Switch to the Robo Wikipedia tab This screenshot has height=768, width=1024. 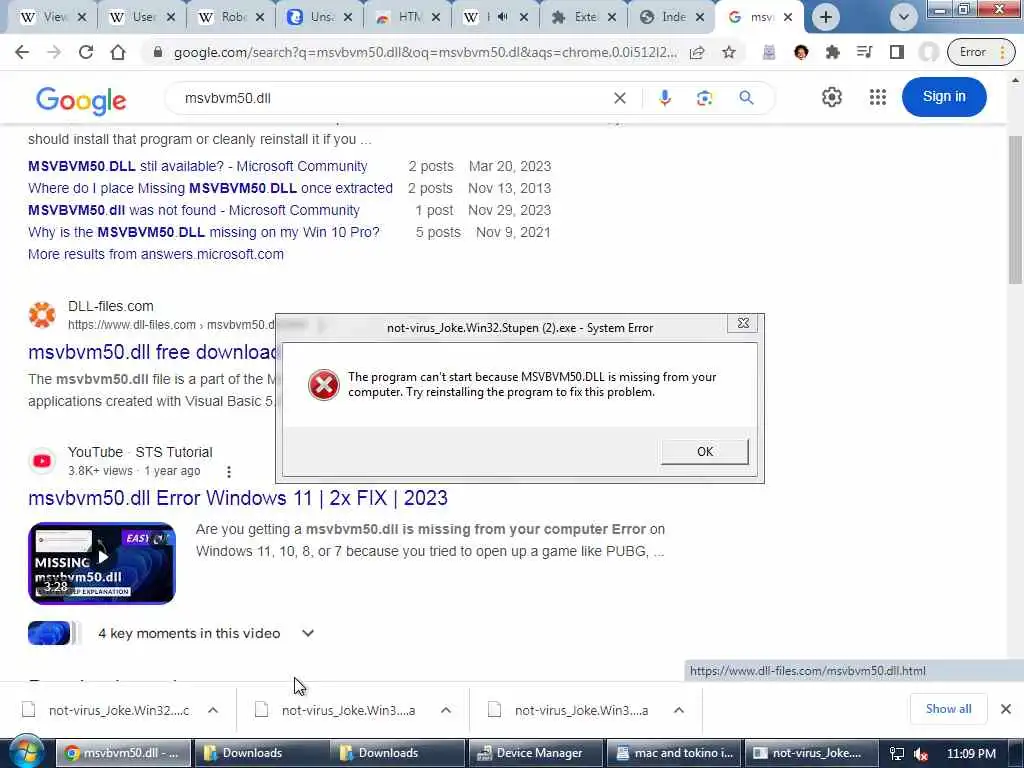coord(231,17)
